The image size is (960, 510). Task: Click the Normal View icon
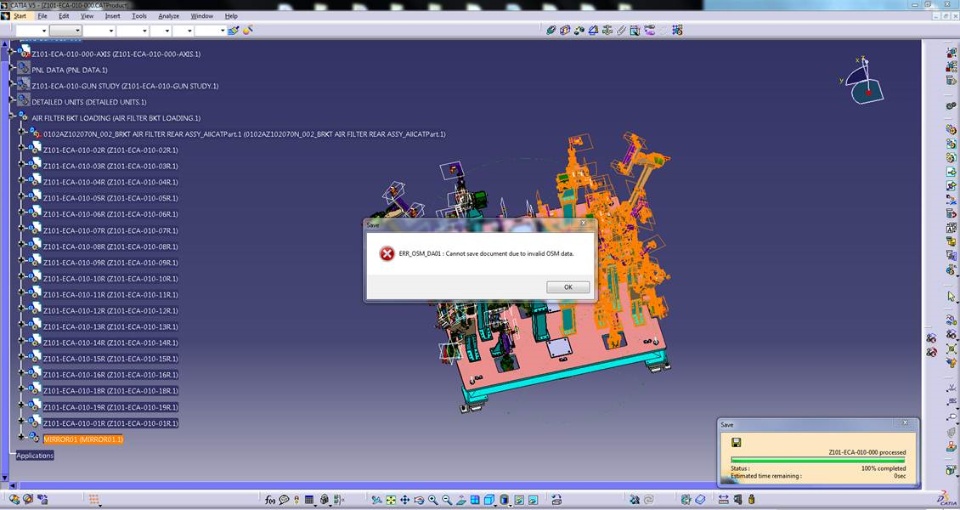pyautogui.click(x=461, y=500)
